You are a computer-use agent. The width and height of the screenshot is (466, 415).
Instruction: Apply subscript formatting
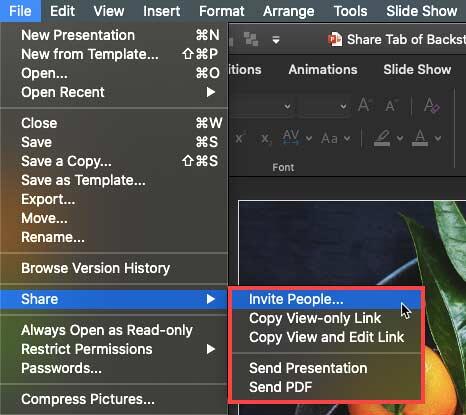pos(266,138)
